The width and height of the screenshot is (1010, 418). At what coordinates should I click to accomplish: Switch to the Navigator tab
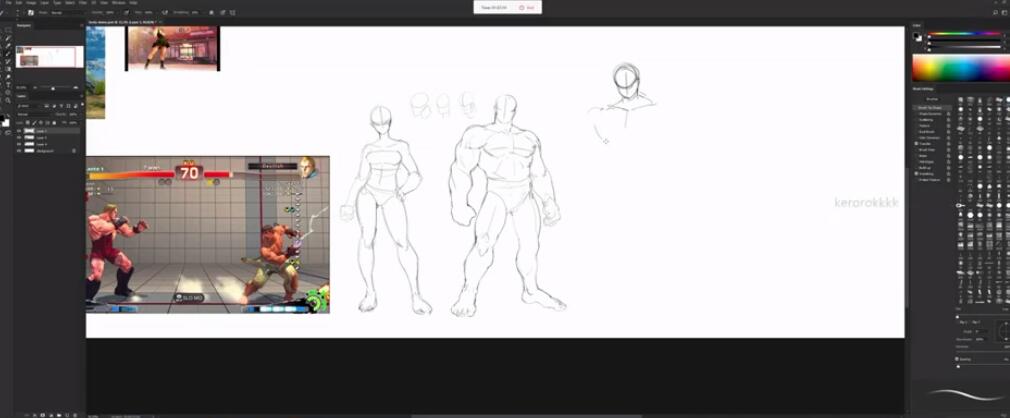point(24,25)
